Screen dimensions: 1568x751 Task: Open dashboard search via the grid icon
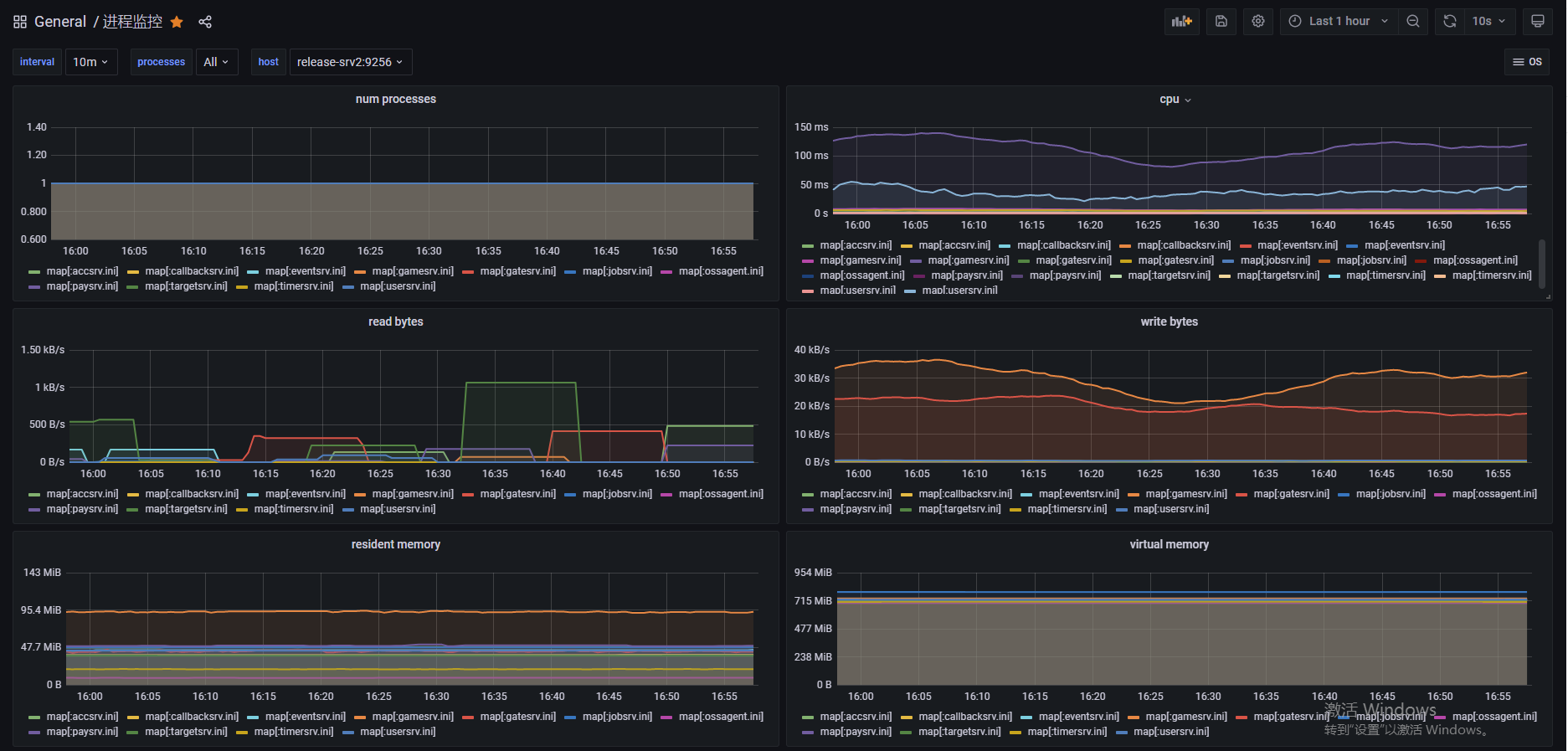[20, 22]
